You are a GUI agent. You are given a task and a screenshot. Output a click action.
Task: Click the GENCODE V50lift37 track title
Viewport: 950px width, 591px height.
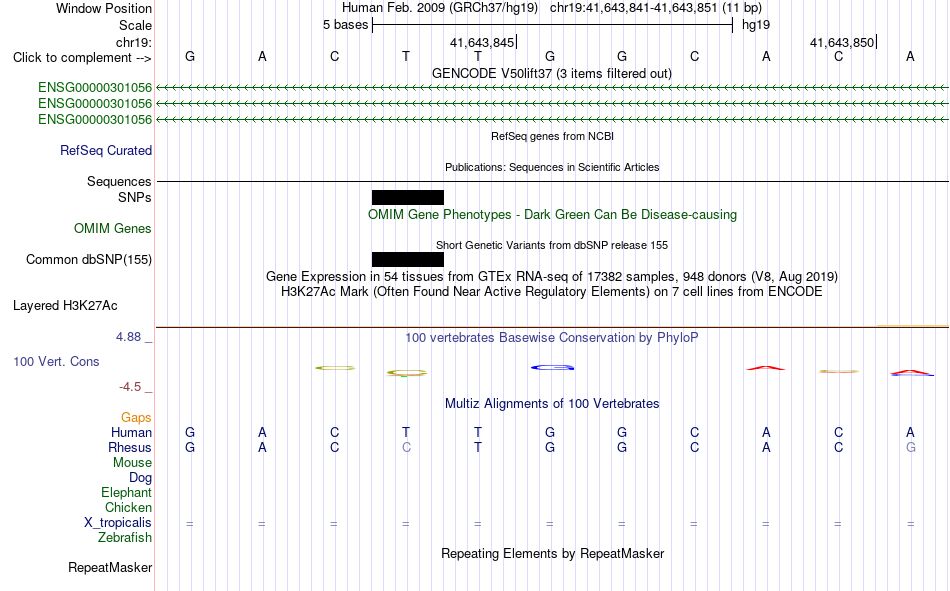(x=552, y=73)
